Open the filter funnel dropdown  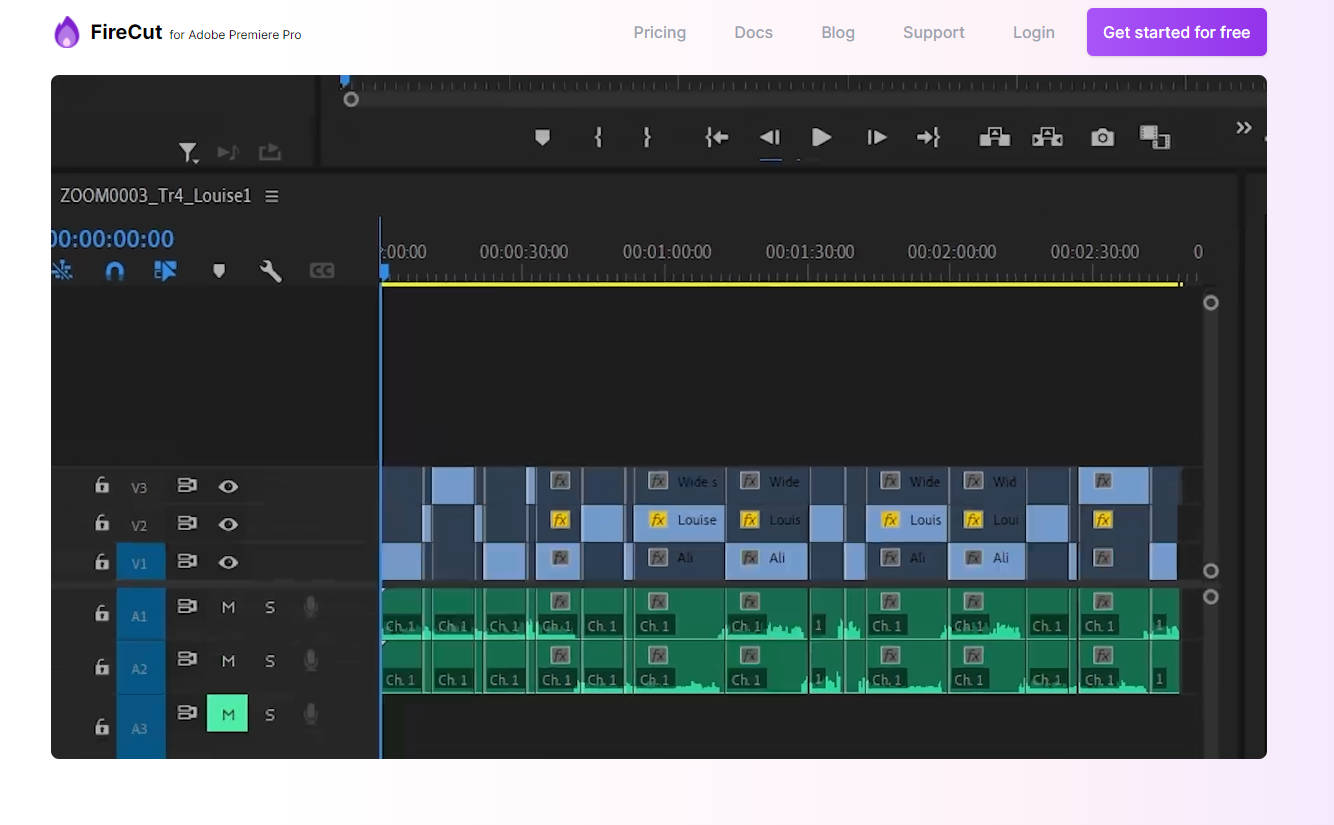[187, 152]
